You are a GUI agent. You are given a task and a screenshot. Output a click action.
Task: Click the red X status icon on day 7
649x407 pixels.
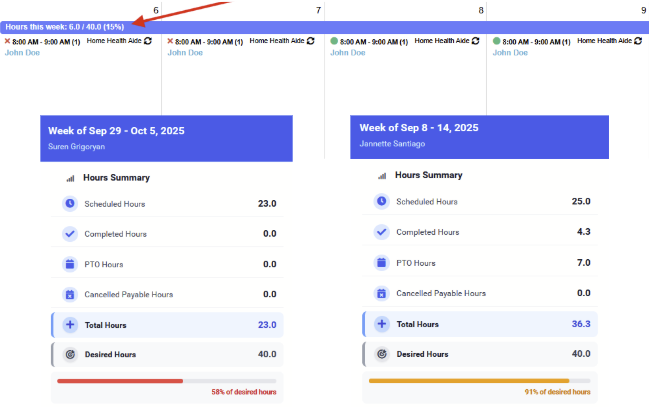point(170,41)
